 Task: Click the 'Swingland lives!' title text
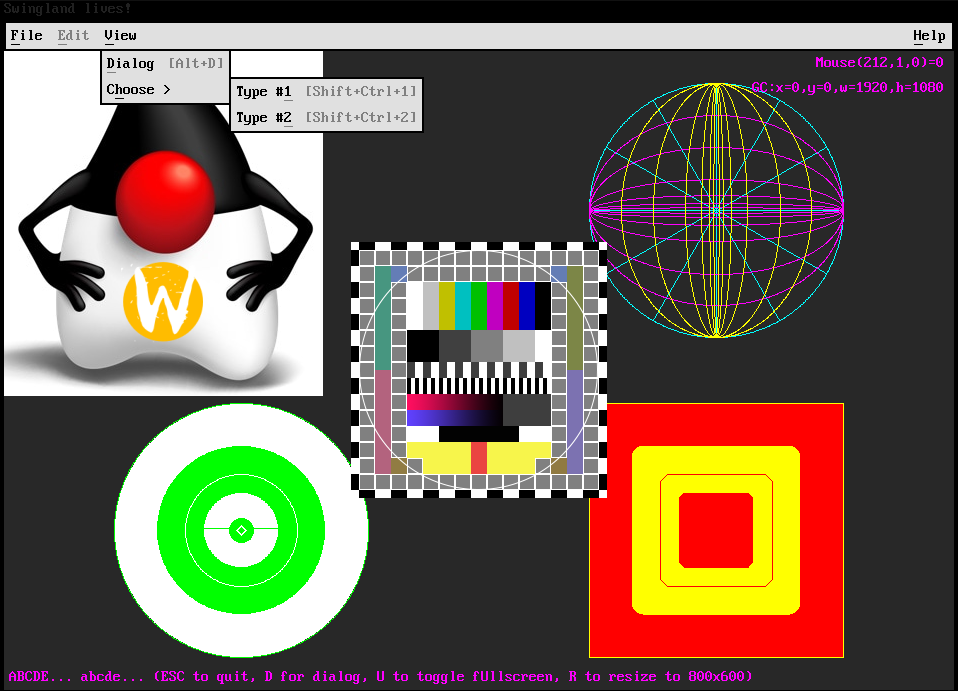pyautogui.click(x=67, y=9)
